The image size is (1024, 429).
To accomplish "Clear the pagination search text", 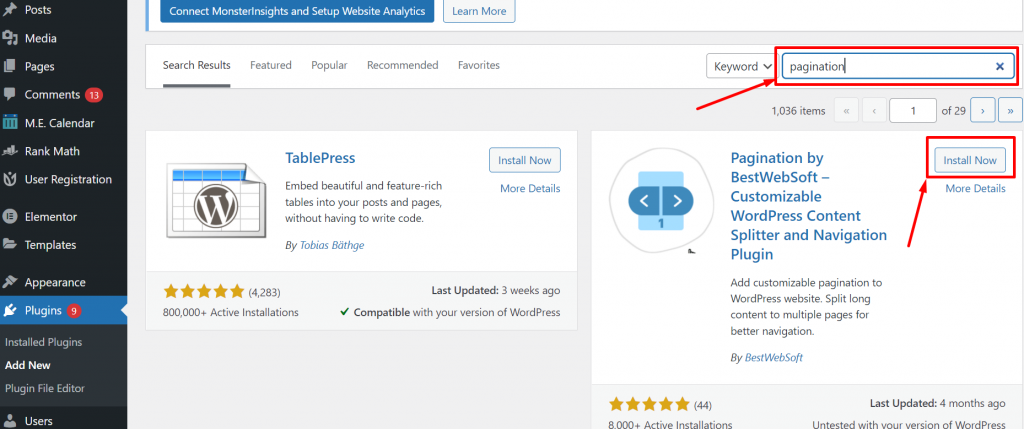I will click(x=999, y=66).
